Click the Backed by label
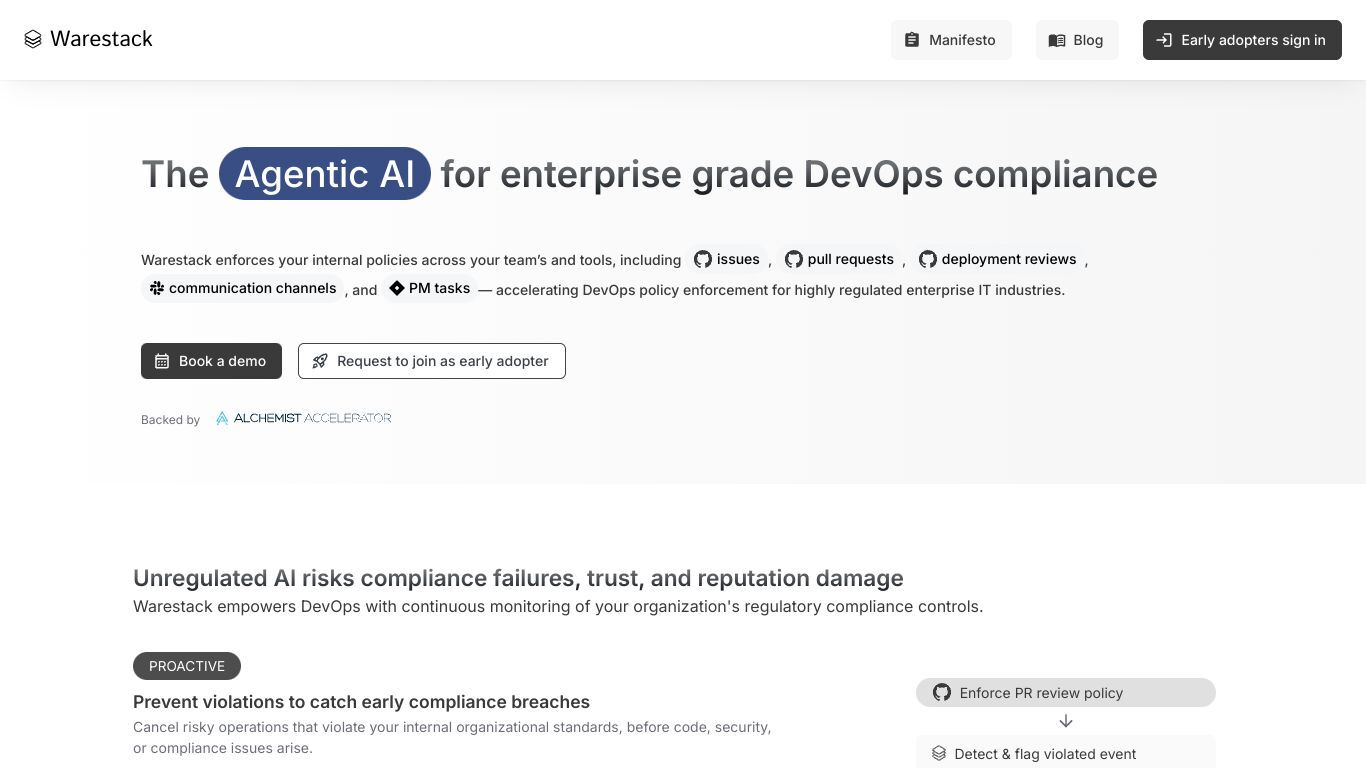The image size is (1366, 768). [170, 420]
